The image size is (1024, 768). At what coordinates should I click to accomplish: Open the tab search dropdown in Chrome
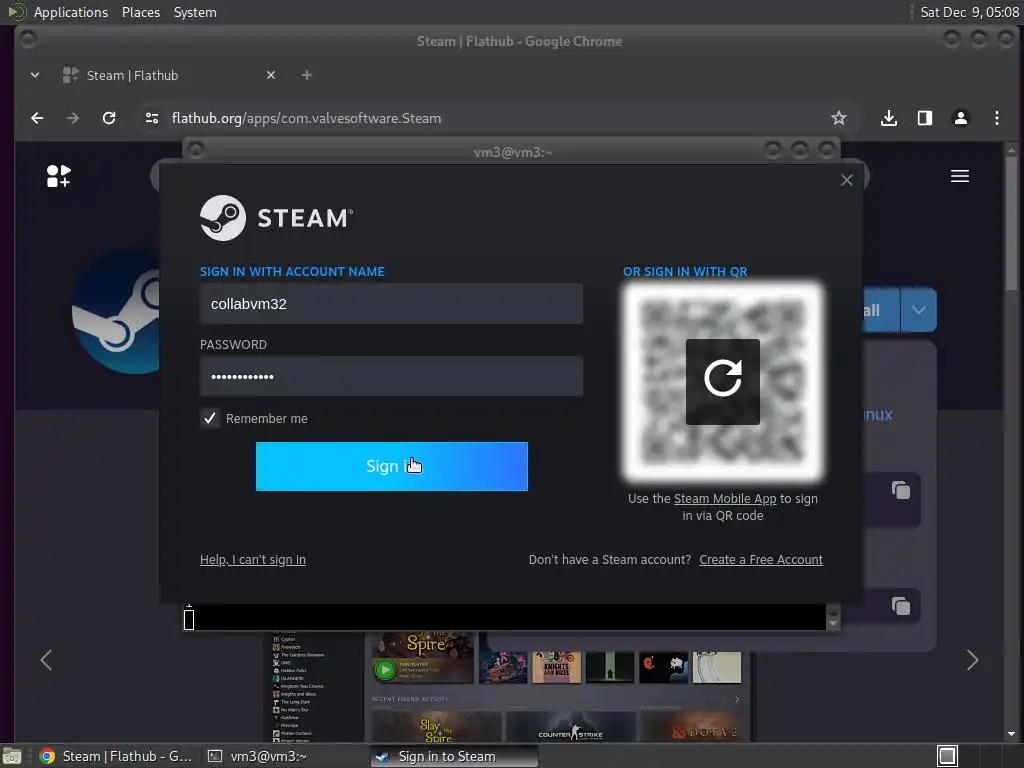point(35,75)
